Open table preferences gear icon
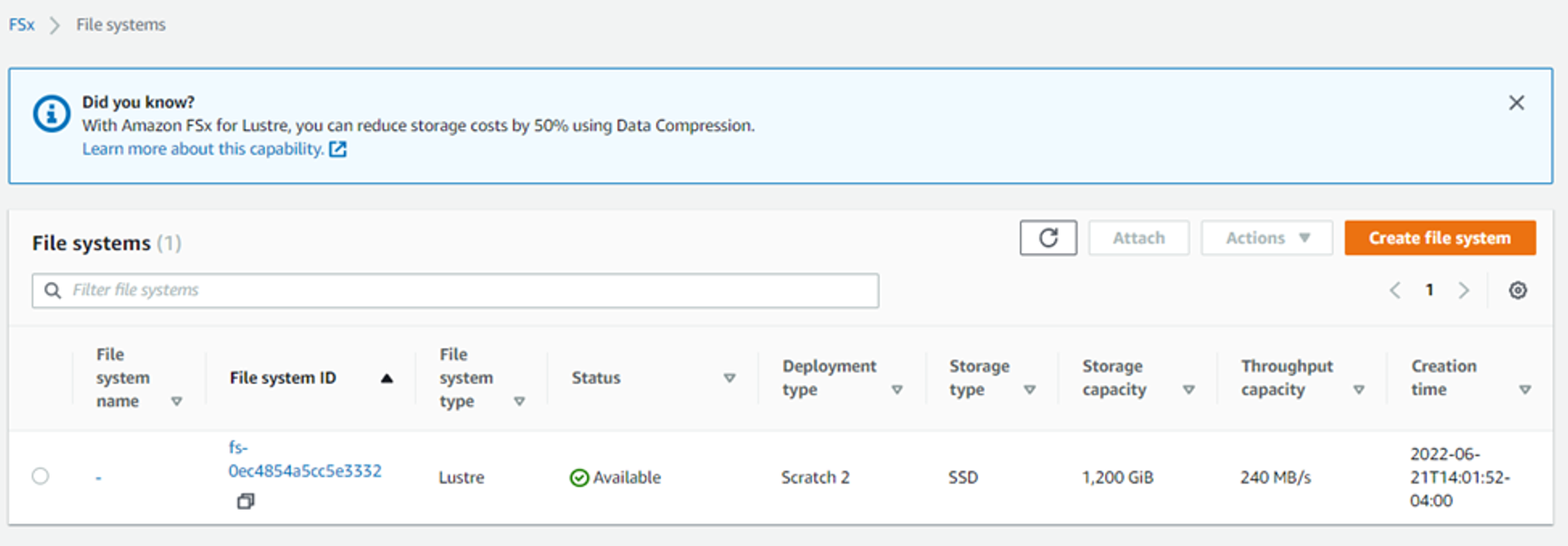Viewport: 1568px width, 546px height. [x=1517, y=290]
